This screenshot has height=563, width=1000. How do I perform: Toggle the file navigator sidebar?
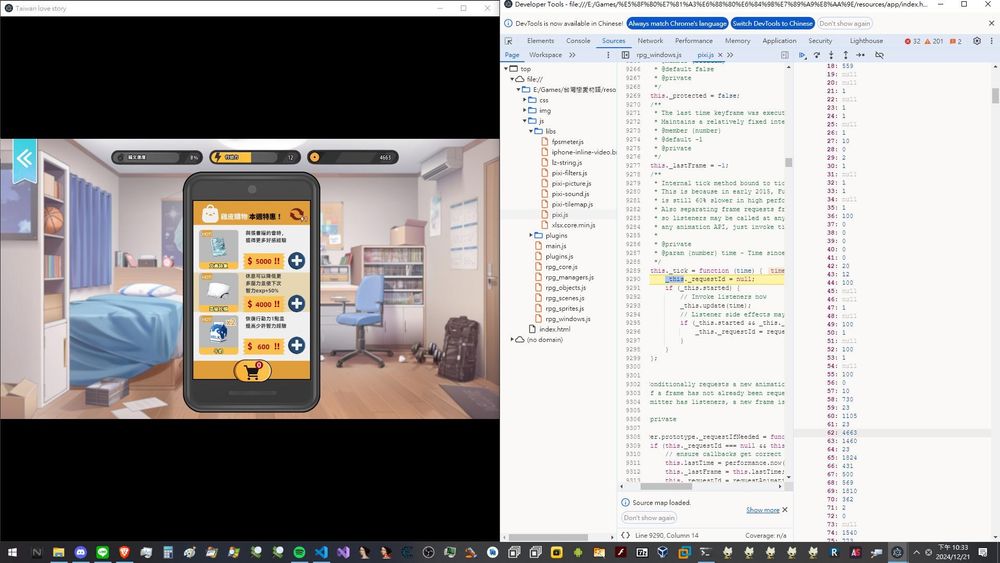point(626,55)
